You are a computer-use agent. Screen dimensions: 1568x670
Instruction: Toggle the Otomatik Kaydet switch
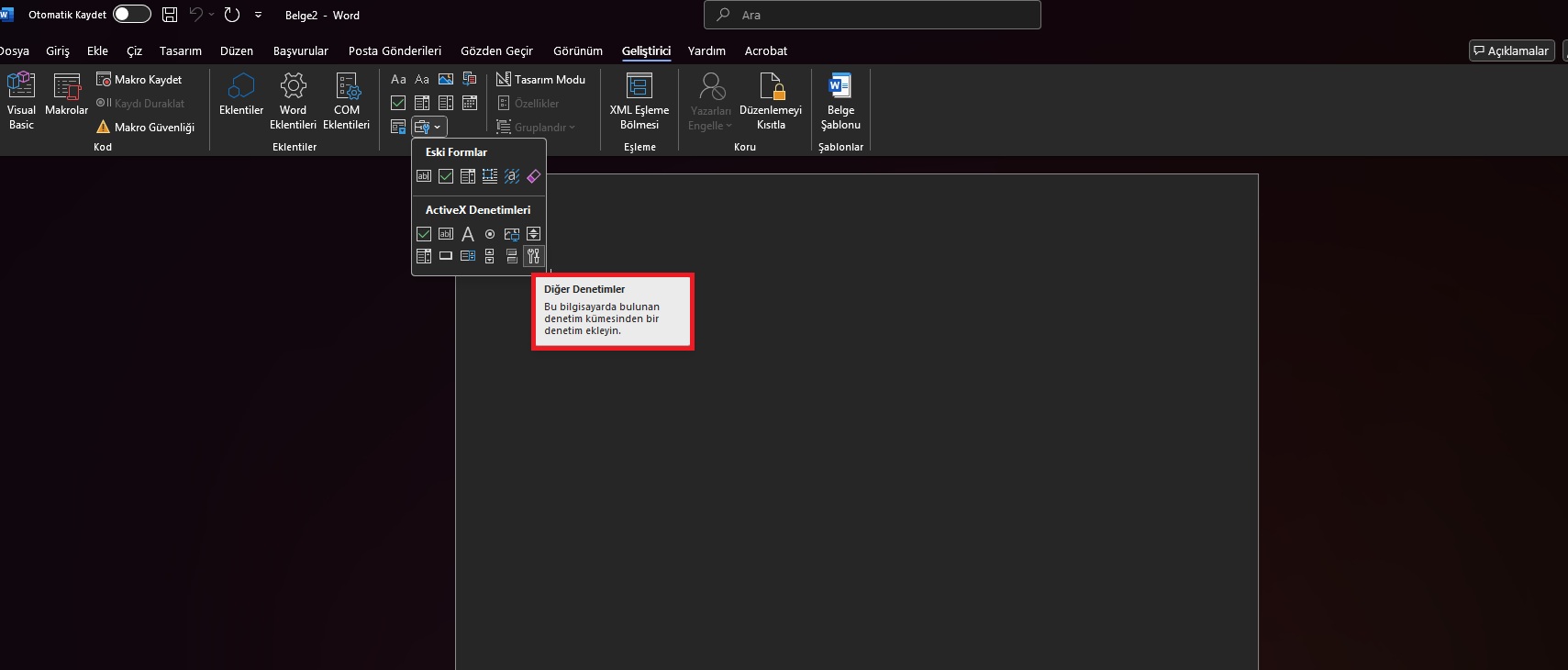pyautogui.click(x=131, y=15)
